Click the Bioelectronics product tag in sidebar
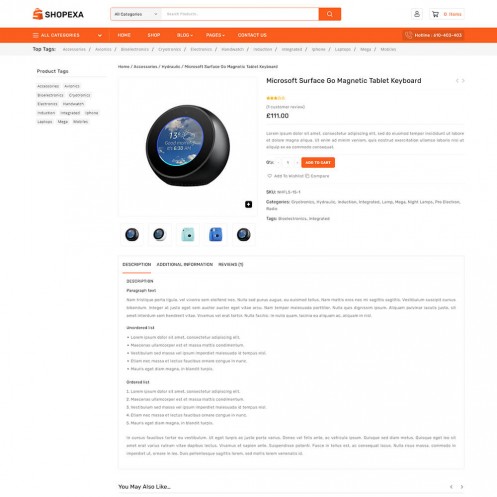This screenshot has height=497, width=497. coord(50,95)
